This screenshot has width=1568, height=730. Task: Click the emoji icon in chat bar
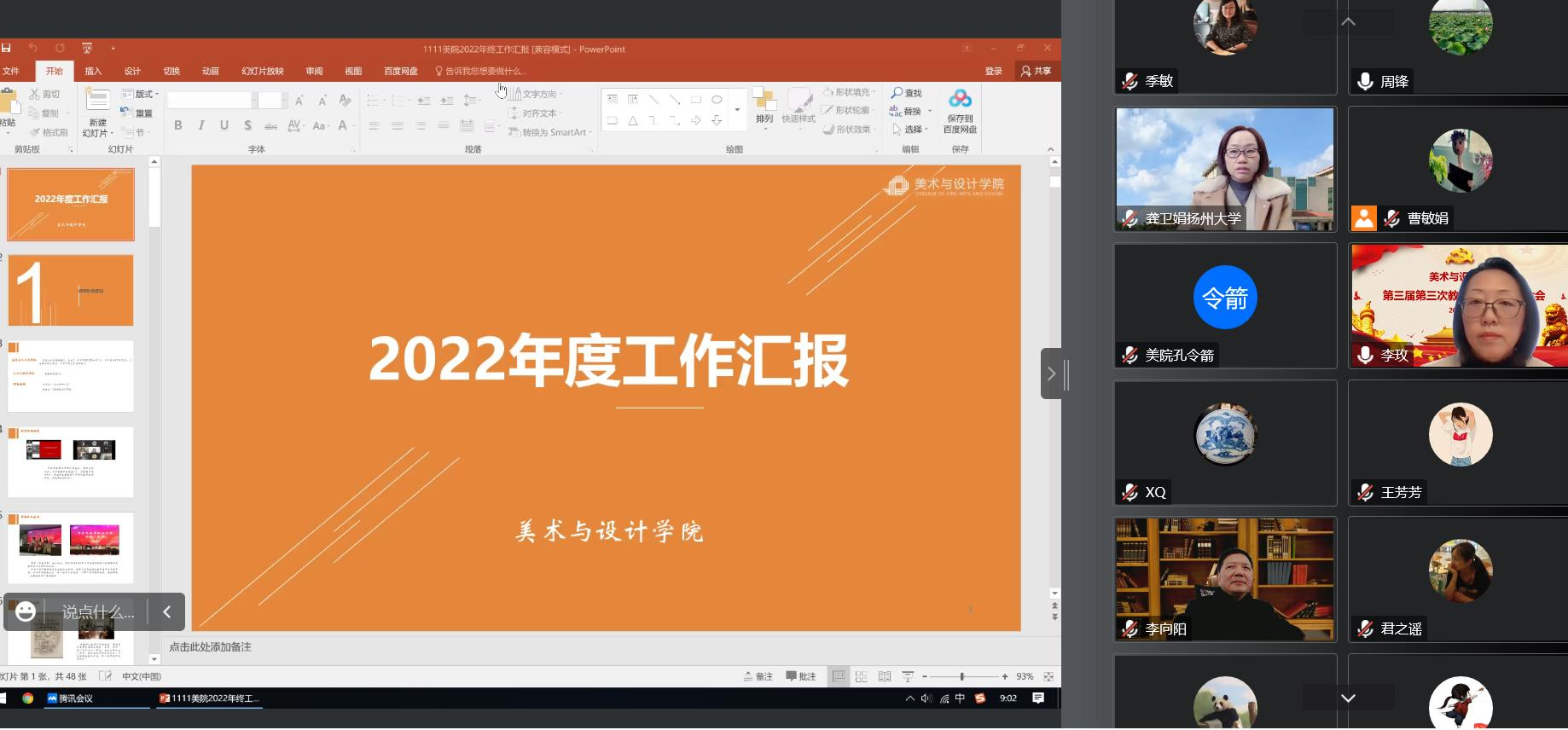click(26, 611)
